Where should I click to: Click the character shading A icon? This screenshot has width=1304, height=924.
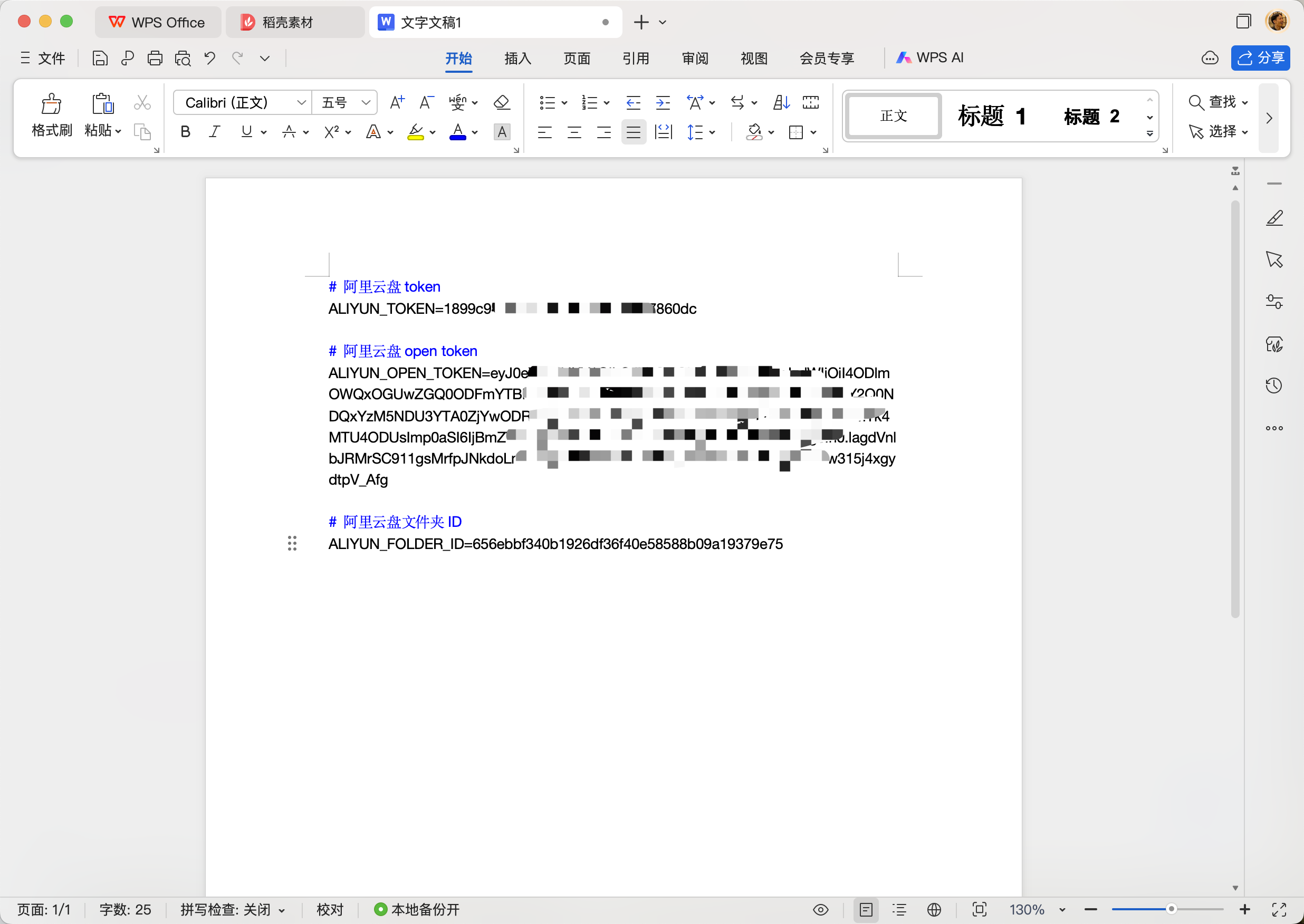point(502,132)
